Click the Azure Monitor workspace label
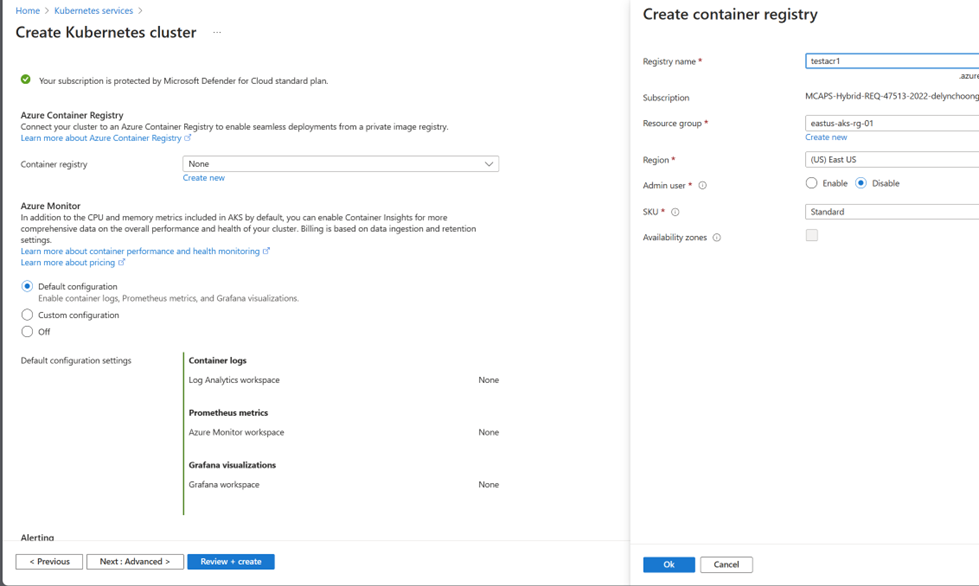This screenshot has width=979, height=586. (236, 432)
